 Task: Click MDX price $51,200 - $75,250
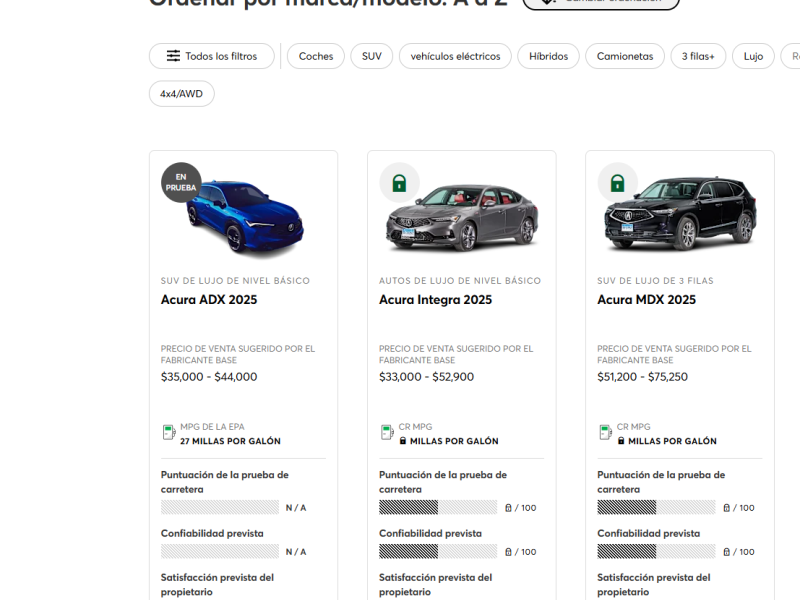click(642, 377)
